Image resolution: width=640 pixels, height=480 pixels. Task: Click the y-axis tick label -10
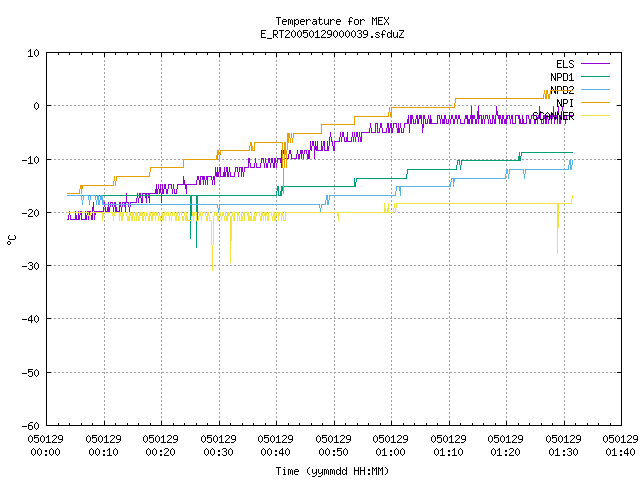pyautogui.click(x=31, y=160)
